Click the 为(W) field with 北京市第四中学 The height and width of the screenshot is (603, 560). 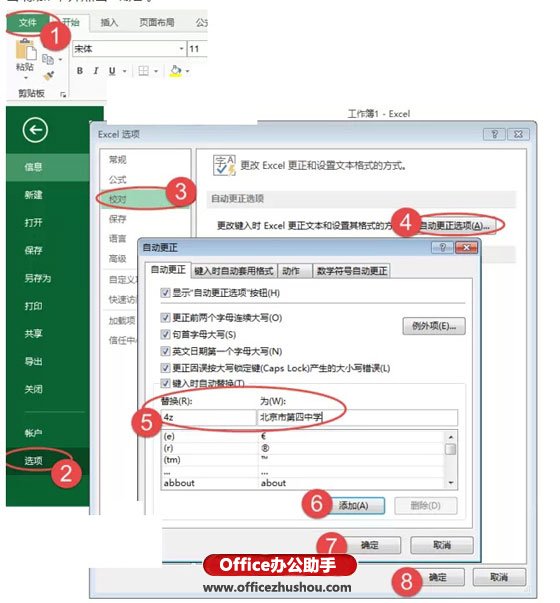click(357, 418)
